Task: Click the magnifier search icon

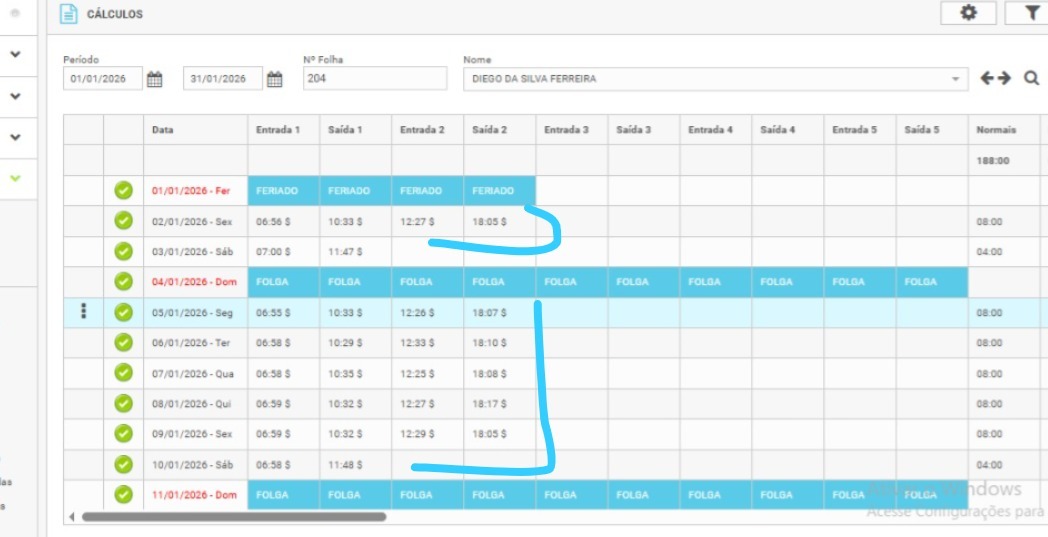Action: click(x=1031, y=78)
